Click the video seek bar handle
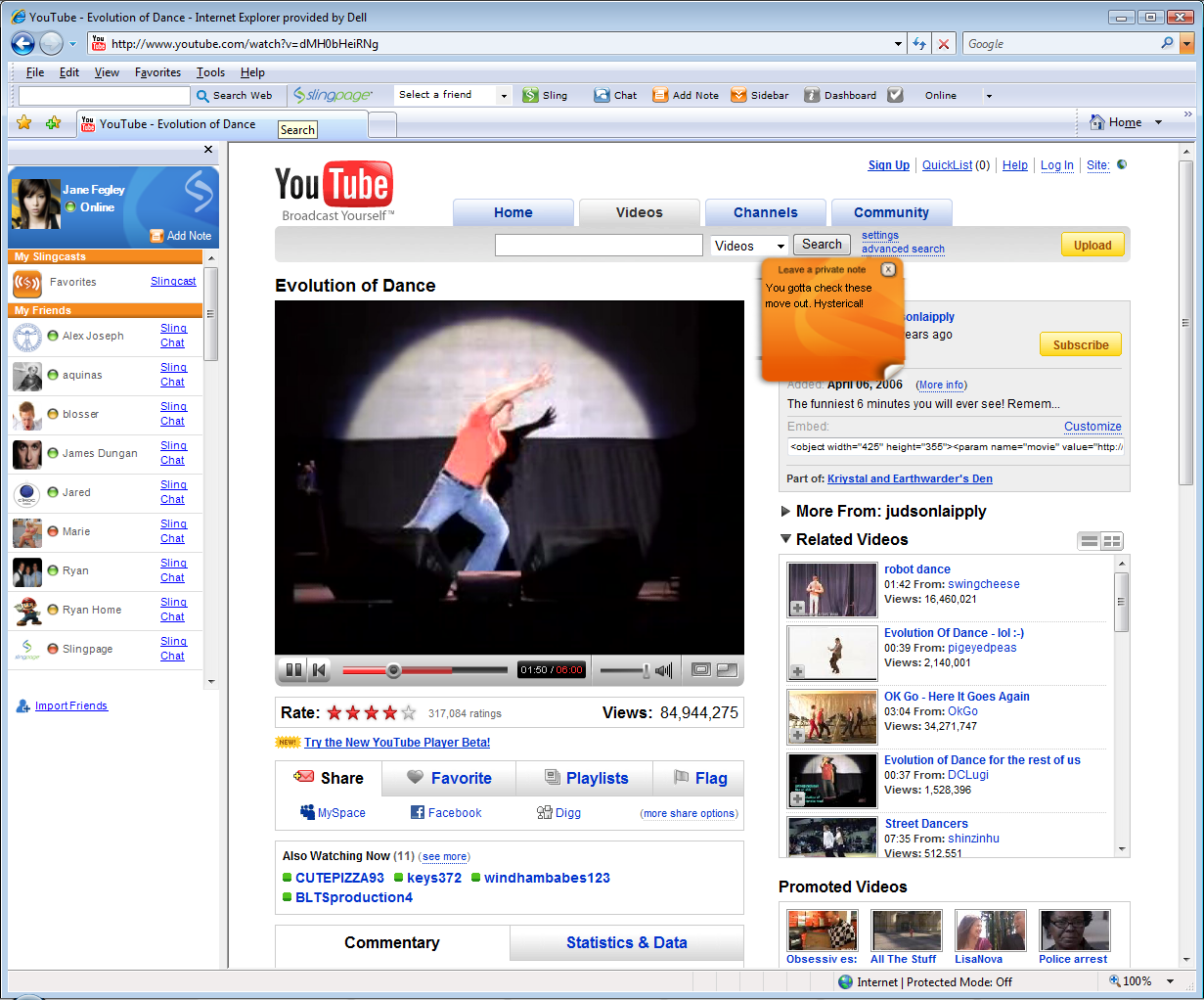This screenshot has height=1000, width=1204. (x=393, y=670)
